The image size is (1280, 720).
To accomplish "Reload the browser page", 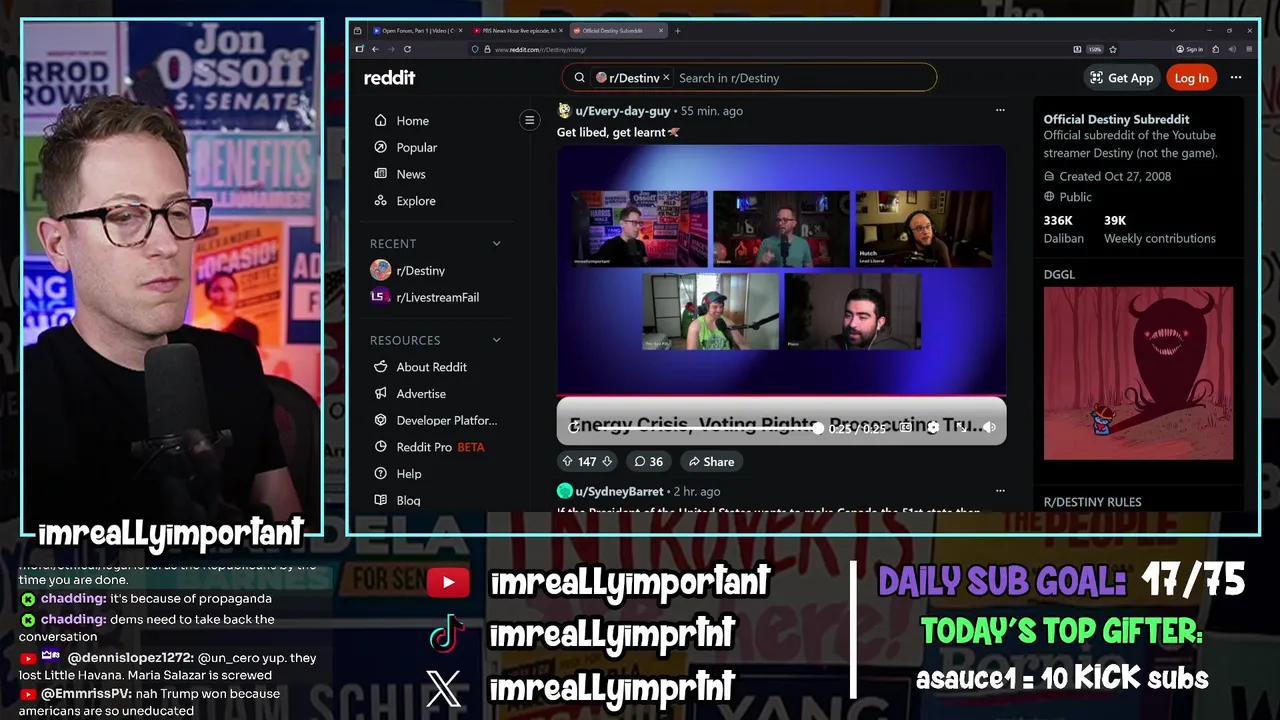I will click(x=408, y=49).
